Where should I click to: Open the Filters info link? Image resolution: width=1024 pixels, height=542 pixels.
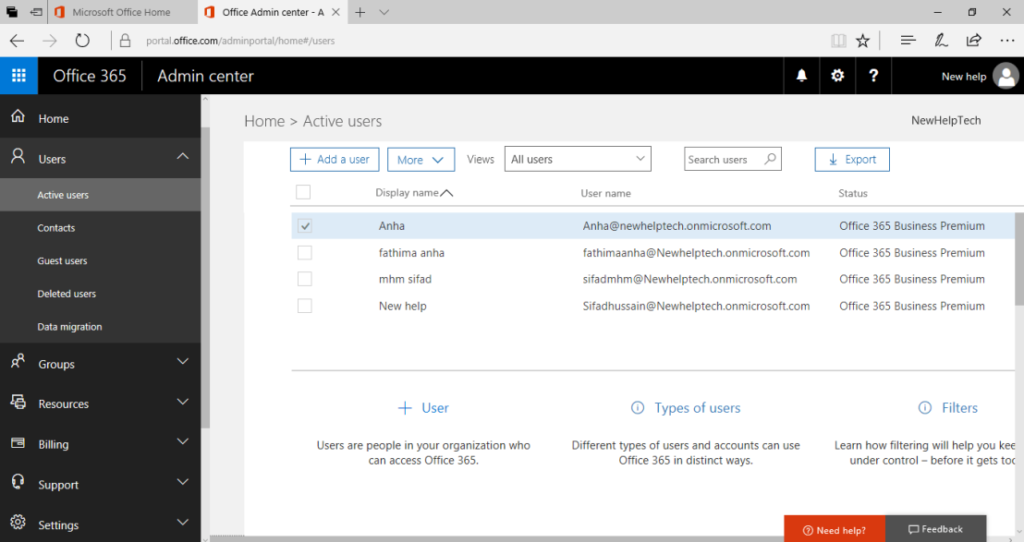948,408
